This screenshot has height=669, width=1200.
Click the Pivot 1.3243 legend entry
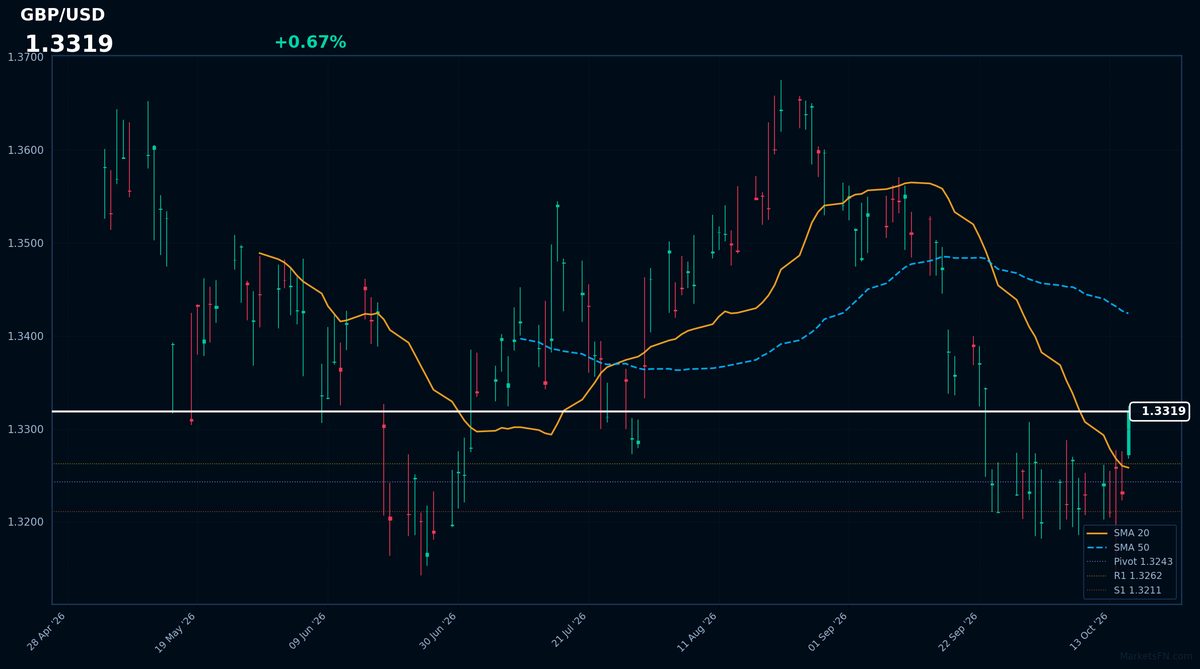tap(1129, 562)
